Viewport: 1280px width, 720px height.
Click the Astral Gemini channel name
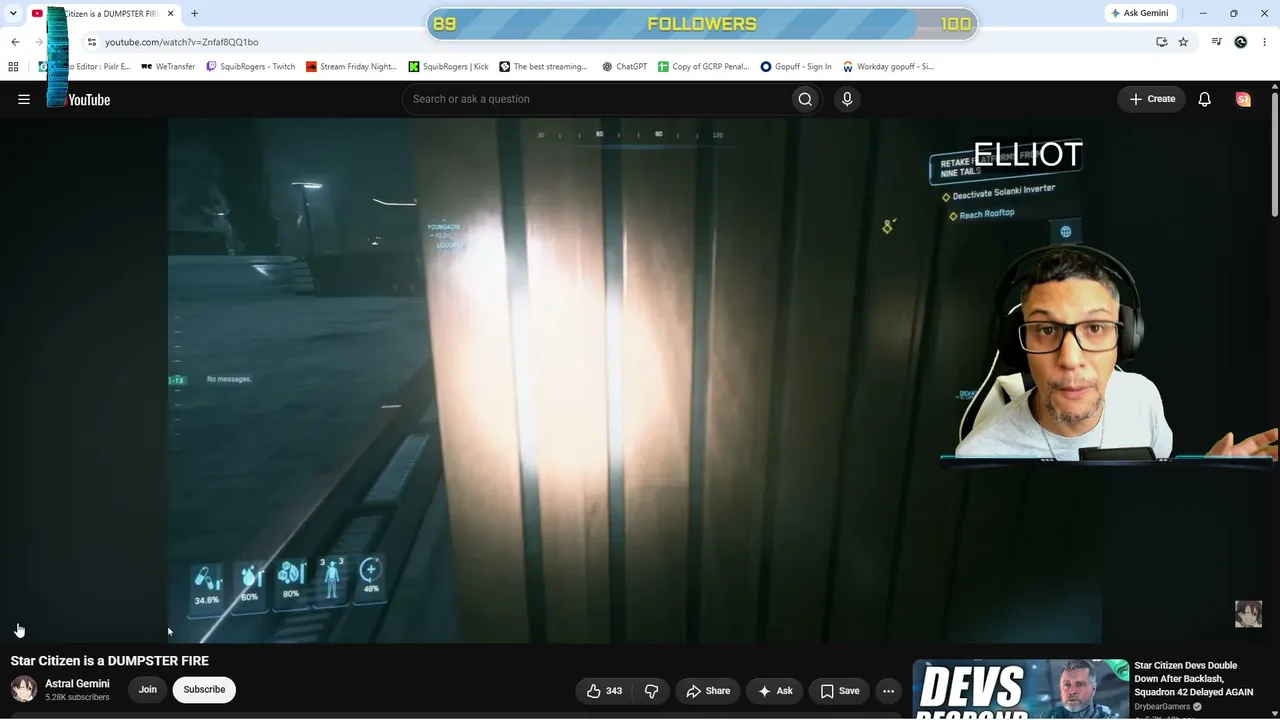pos(77,684)
